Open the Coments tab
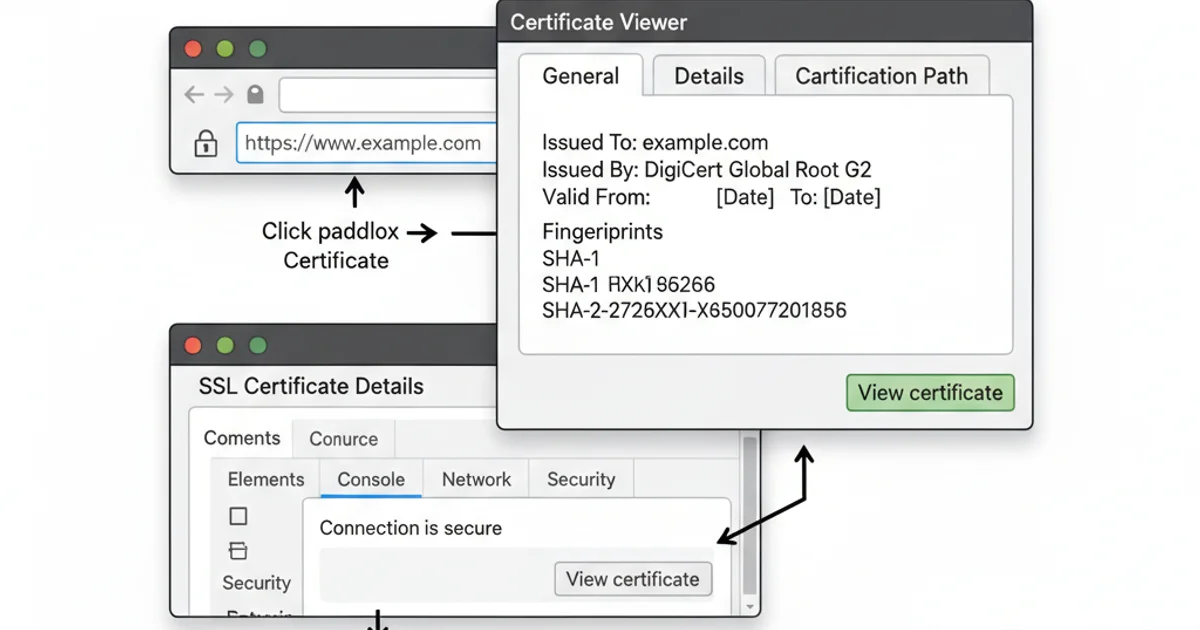Screen dimensions: 1200x630 point(242,438)
